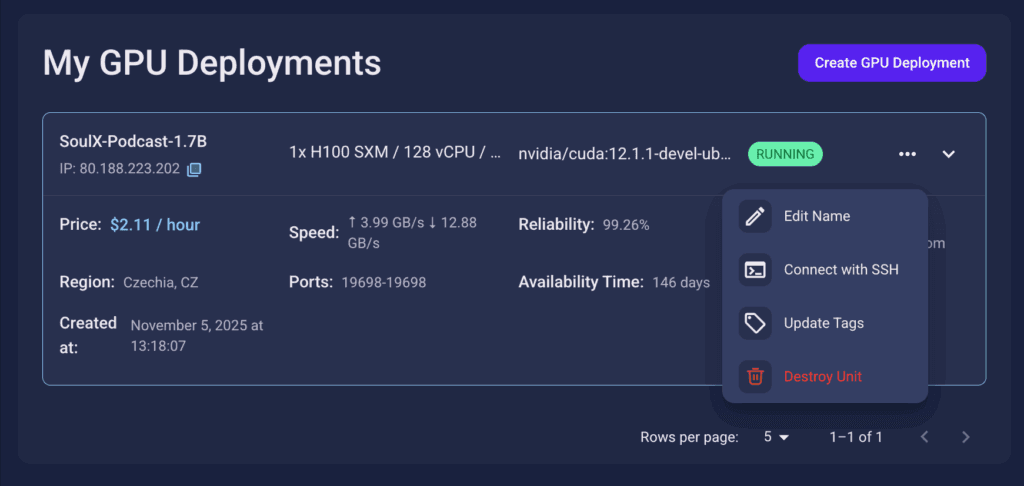Viewport: 1024px width, 486px height.
Task: Select the Update Tags text option
Action: coord(823,323)
